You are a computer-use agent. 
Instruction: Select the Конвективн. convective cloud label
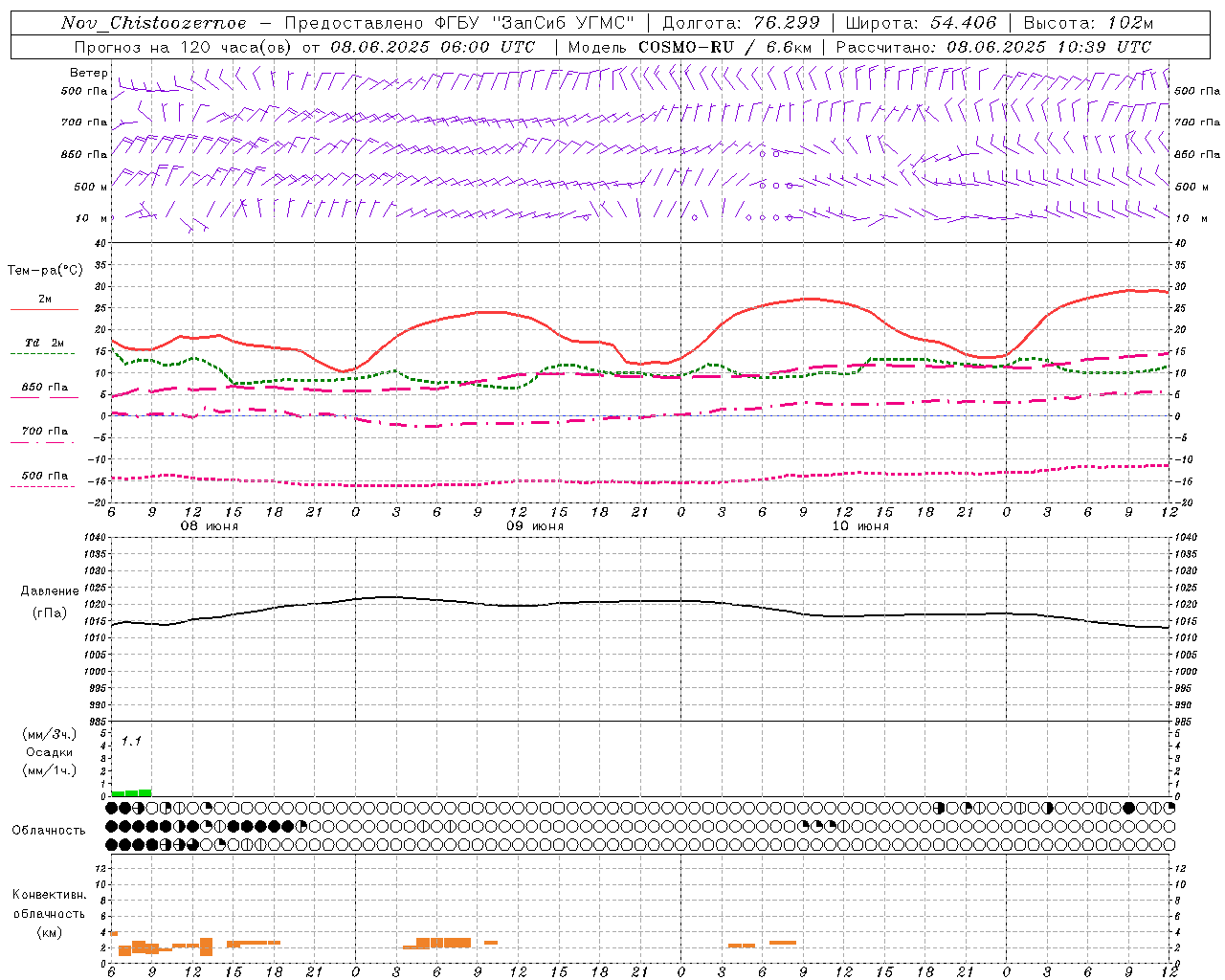pyautogui.click(x=49, y=895)
